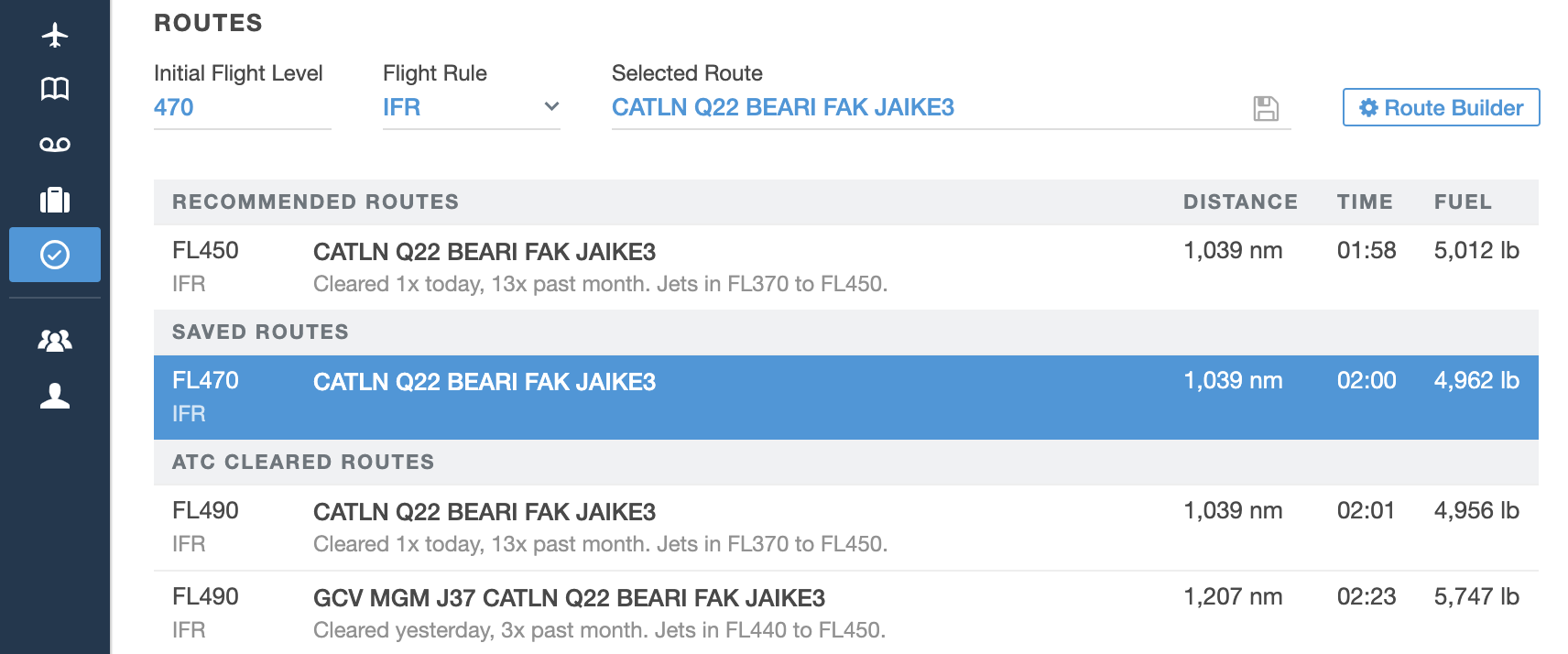Click the Route Builder button

click(x=1441, y=108)
